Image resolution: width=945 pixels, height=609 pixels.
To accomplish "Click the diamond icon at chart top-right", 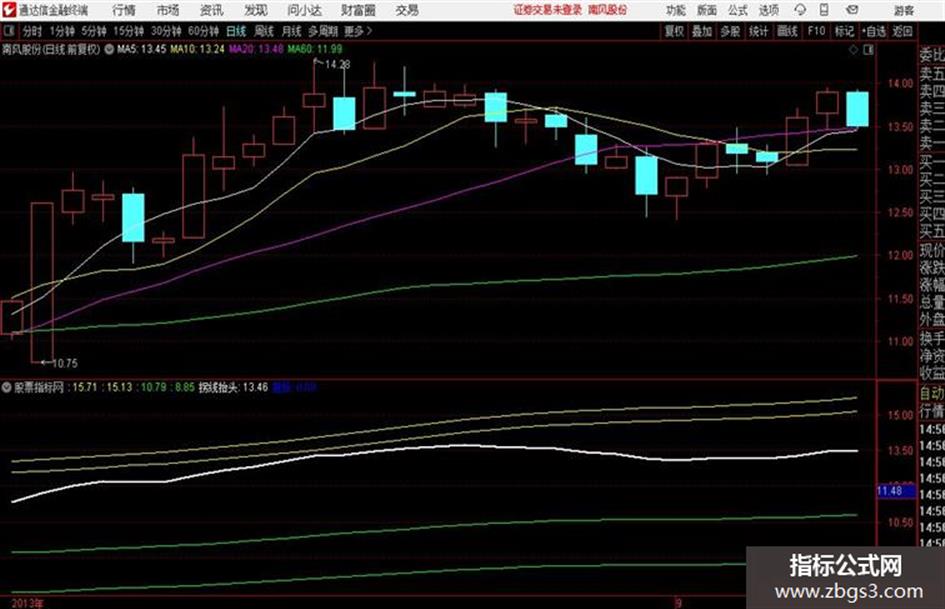I will [853, 50].
